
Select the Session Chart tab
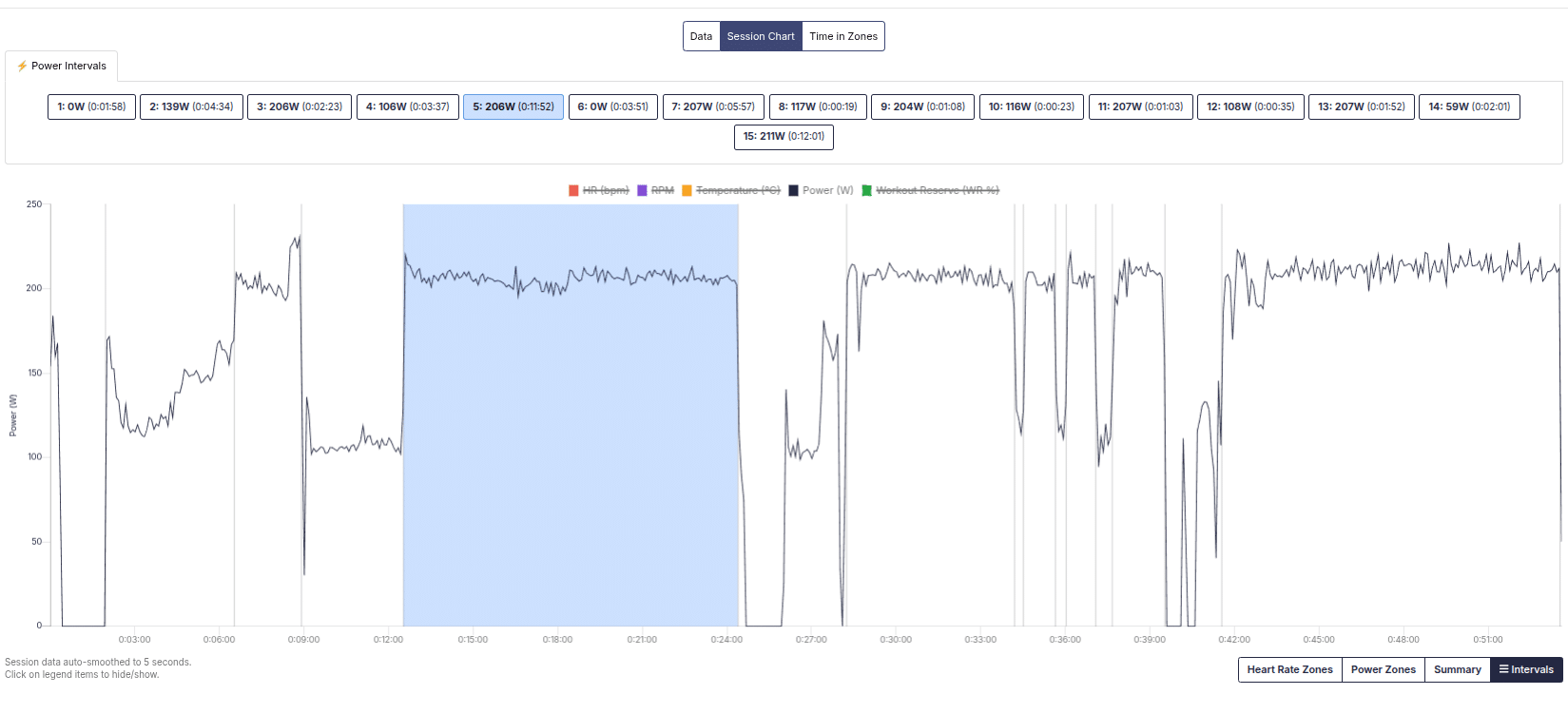point(761,36)
